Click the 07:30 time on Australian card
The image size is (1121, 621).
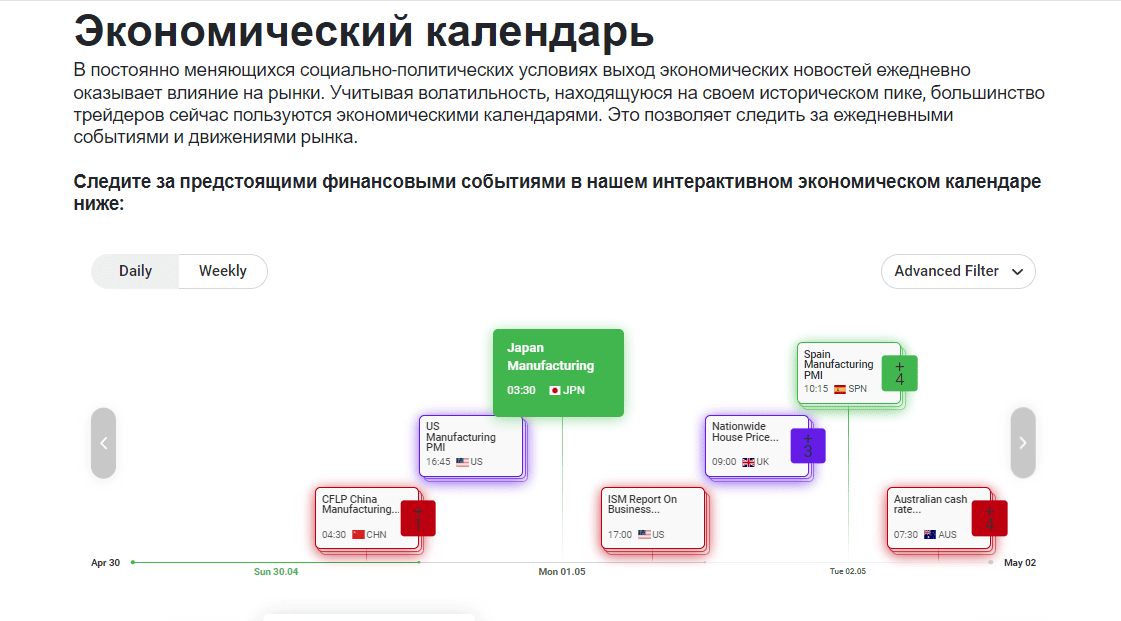(x=906, y=535)
